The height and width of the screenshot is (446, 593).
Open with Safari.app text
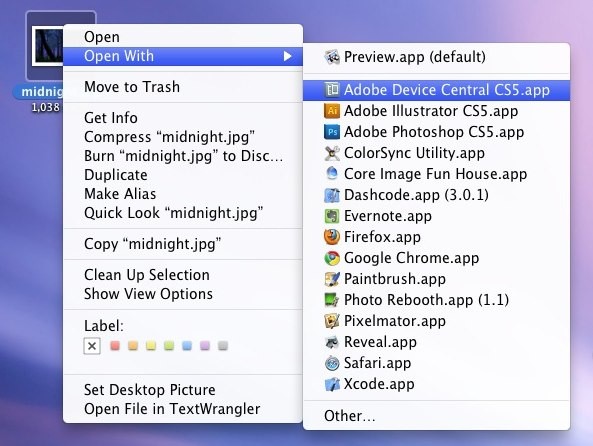[377, 363]
